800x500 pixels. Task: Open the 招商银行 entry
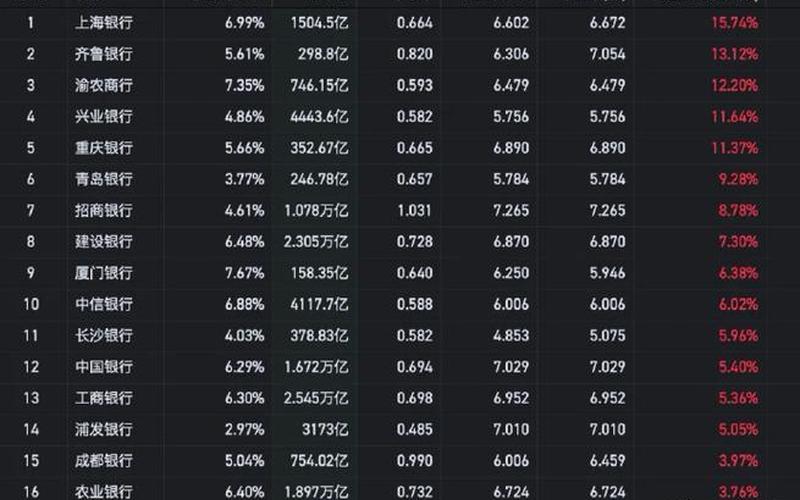[x=104, y=210]
